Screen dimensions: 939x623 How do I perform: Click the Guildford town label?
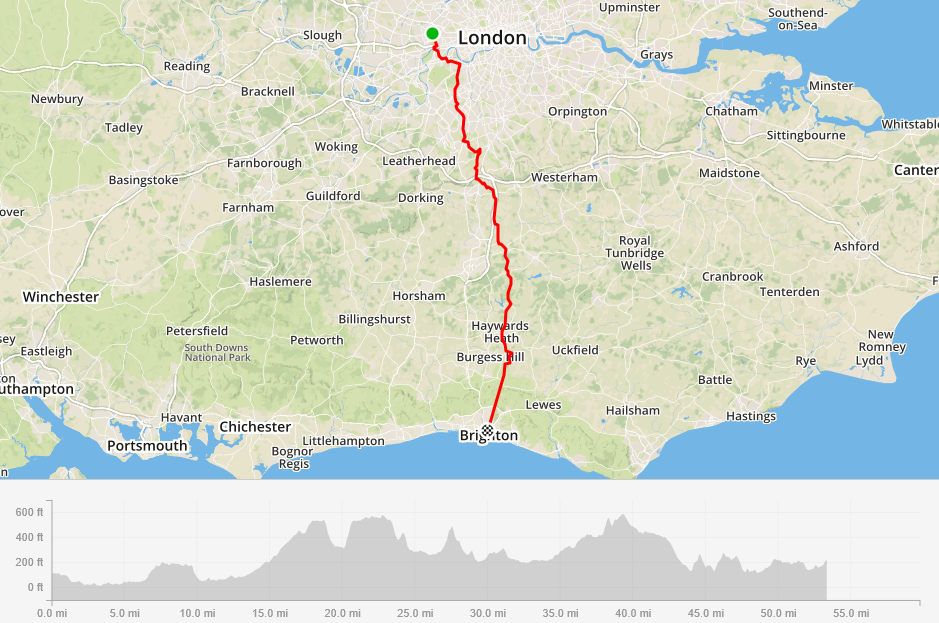click(x=333, y=196)
